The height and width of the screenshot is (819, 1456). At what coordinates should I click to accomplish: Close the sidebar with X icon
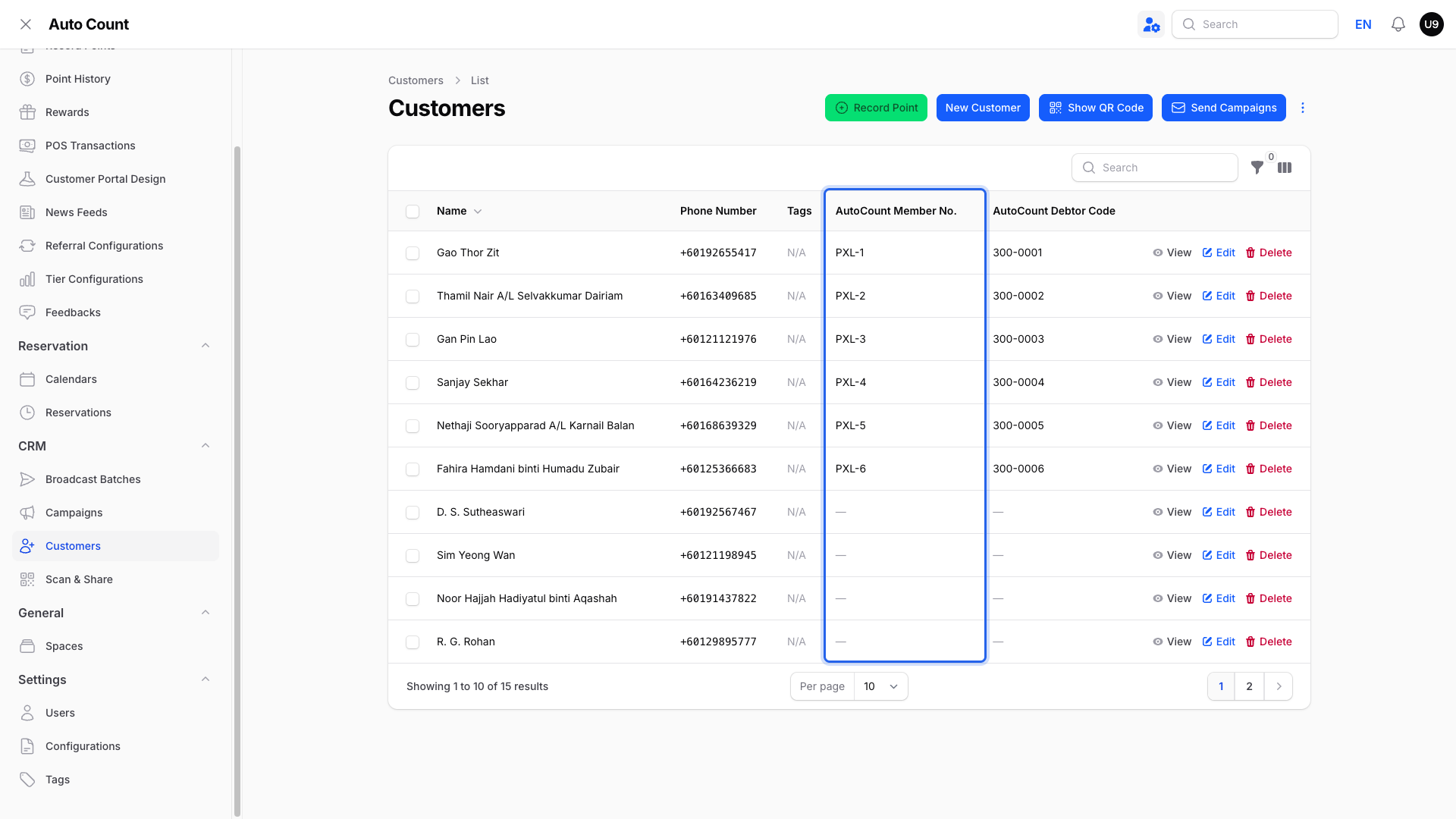pos(26,24)
